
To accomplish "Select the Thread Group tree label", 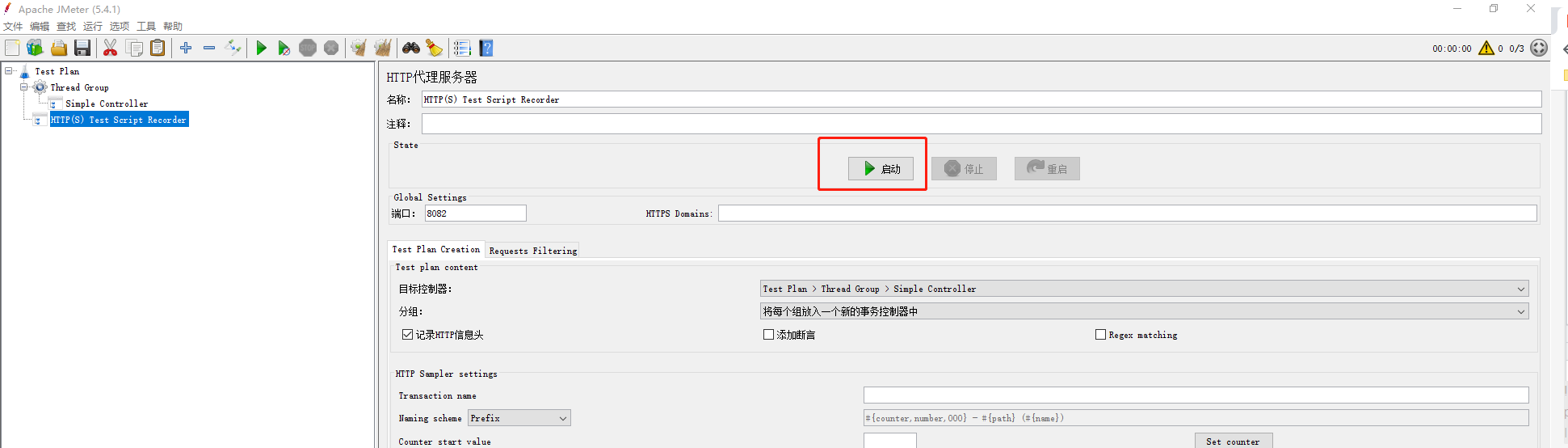I will pyautogui.click(x=79, y=87).
